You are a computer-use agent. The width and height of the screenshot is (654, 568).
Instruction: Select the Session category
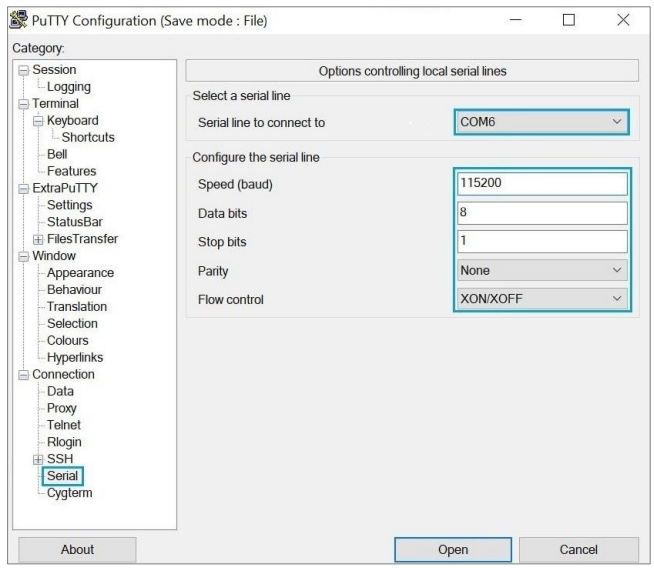(x=54, y=70)
